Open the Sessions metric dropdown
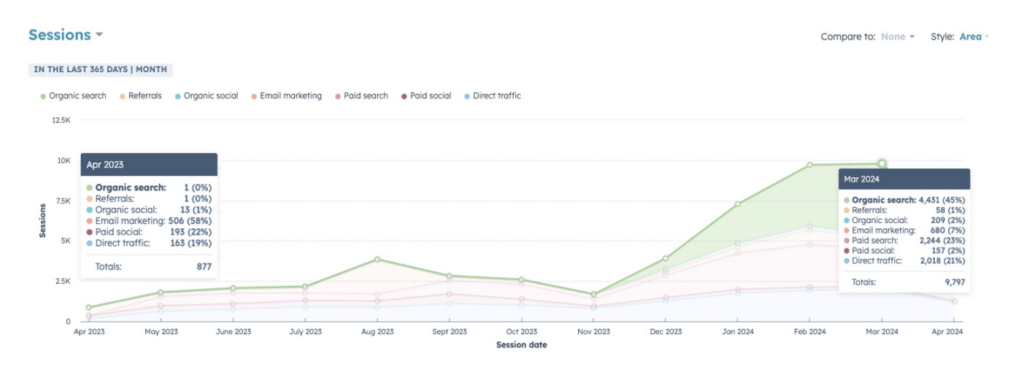Viewport: 1024px width, 377px height. coord(65,35)
